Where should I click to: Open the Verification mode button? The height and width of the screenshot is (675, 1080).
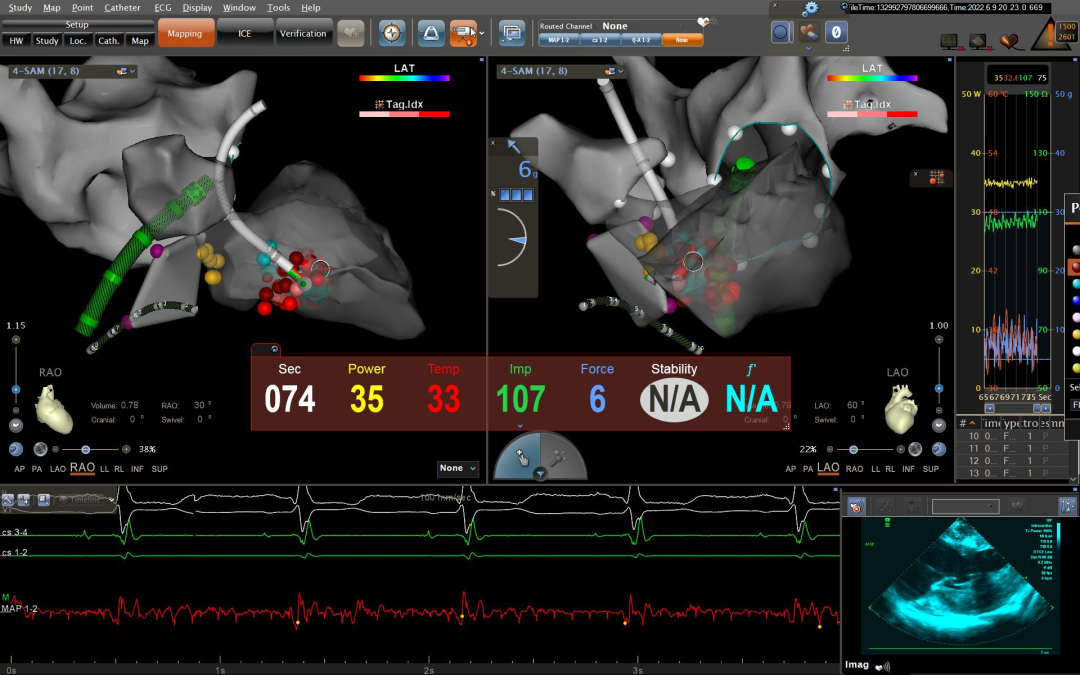[x=303, y=33]
